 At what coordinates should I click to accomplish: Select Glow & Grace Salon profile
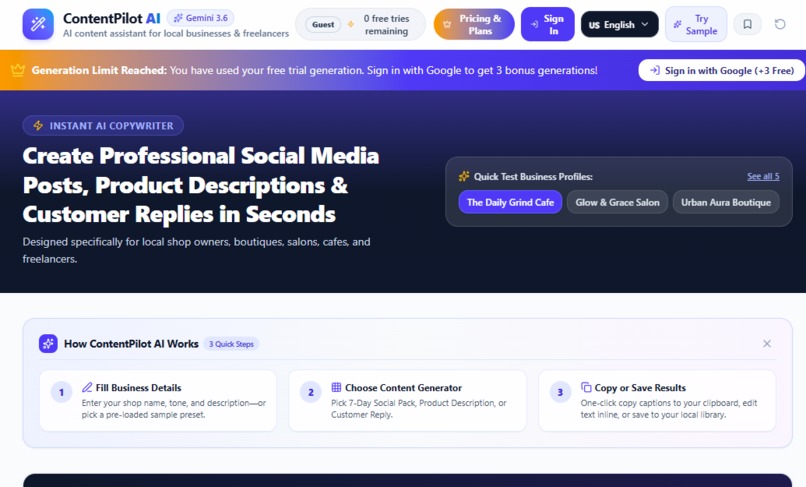pos(617,202)
